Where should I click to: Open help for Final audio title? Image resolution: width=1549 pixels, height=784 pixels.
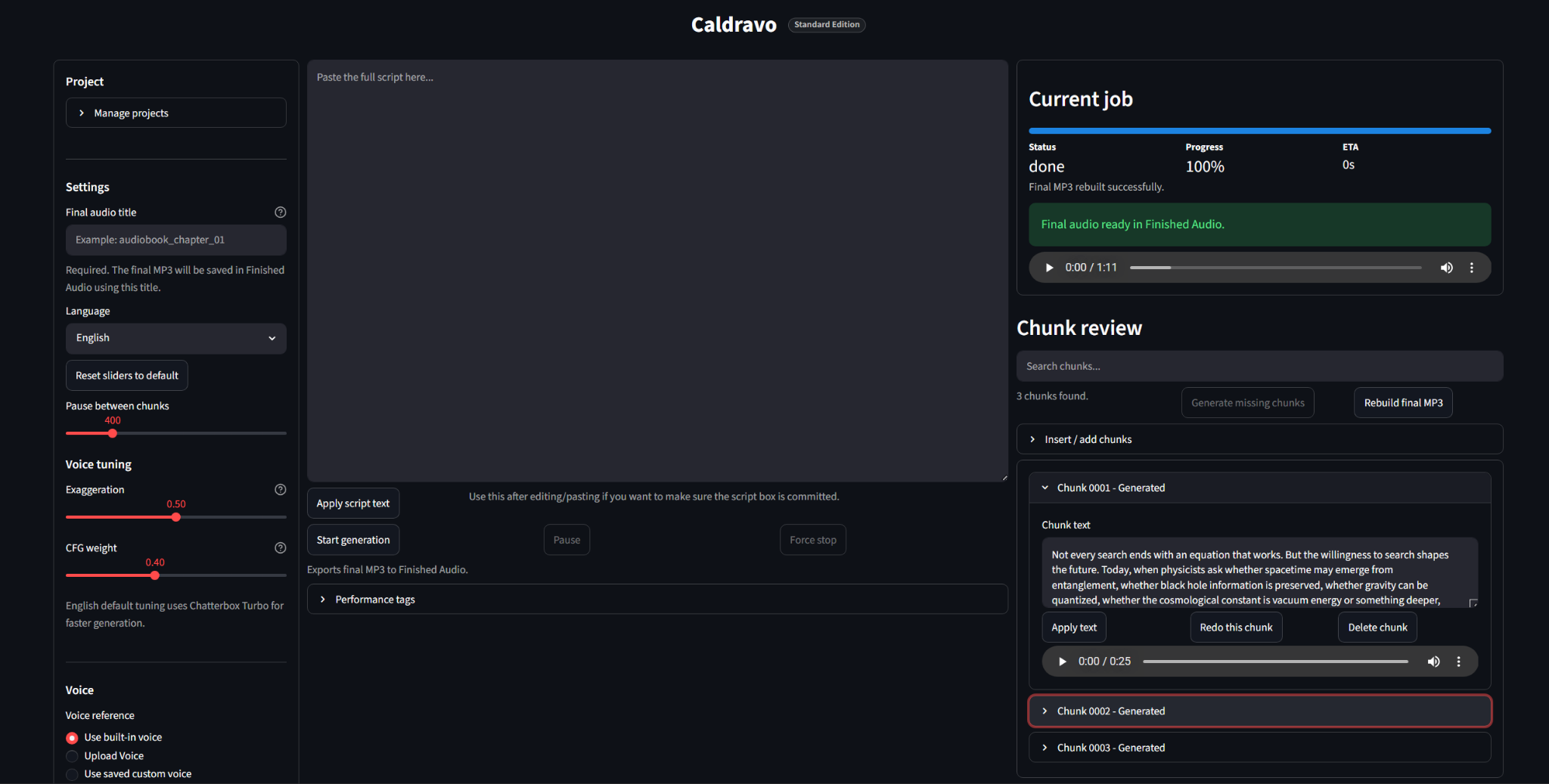[280, 212]
